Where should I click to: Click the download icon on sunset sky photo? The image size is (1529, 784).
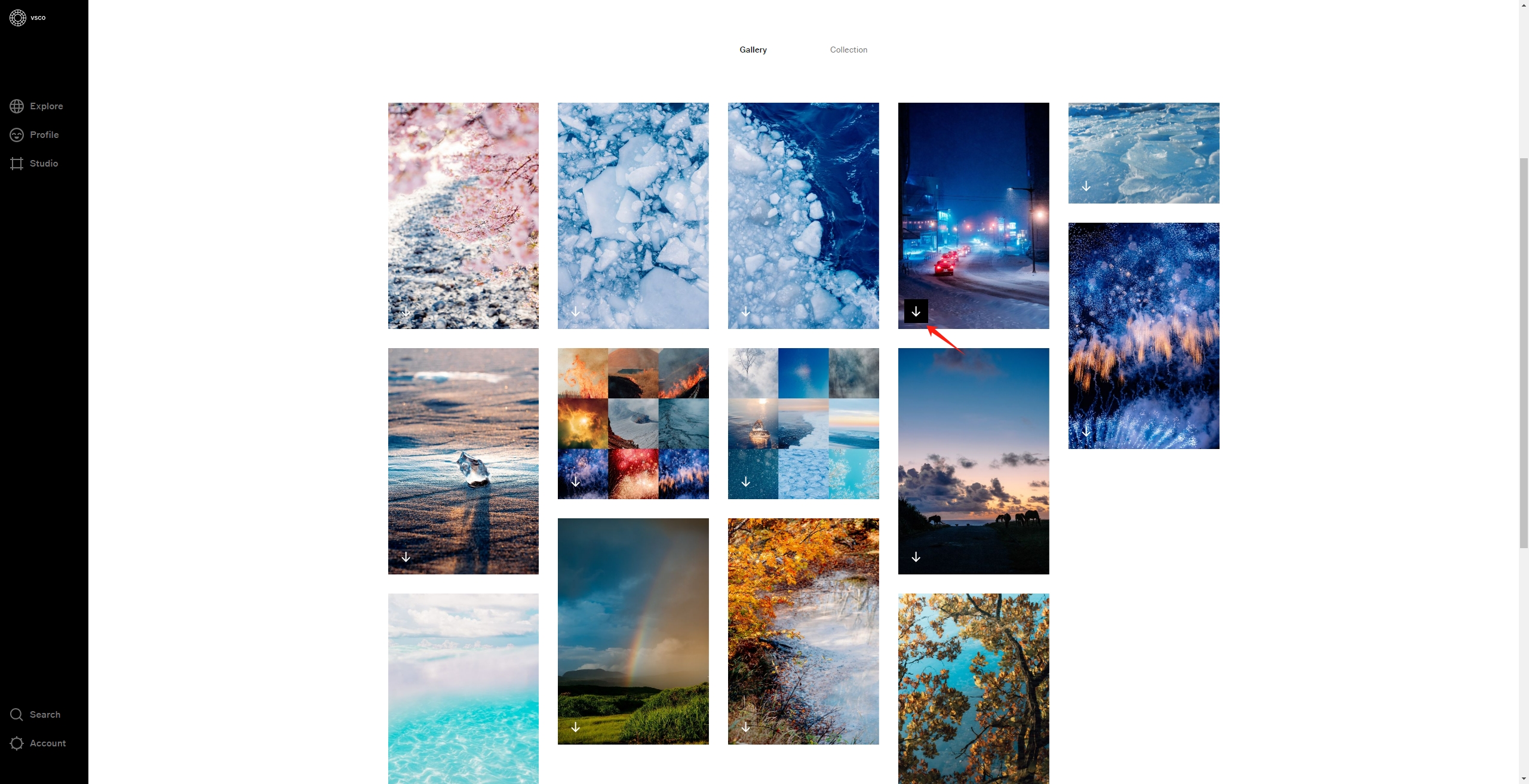(x=917, y=556)
